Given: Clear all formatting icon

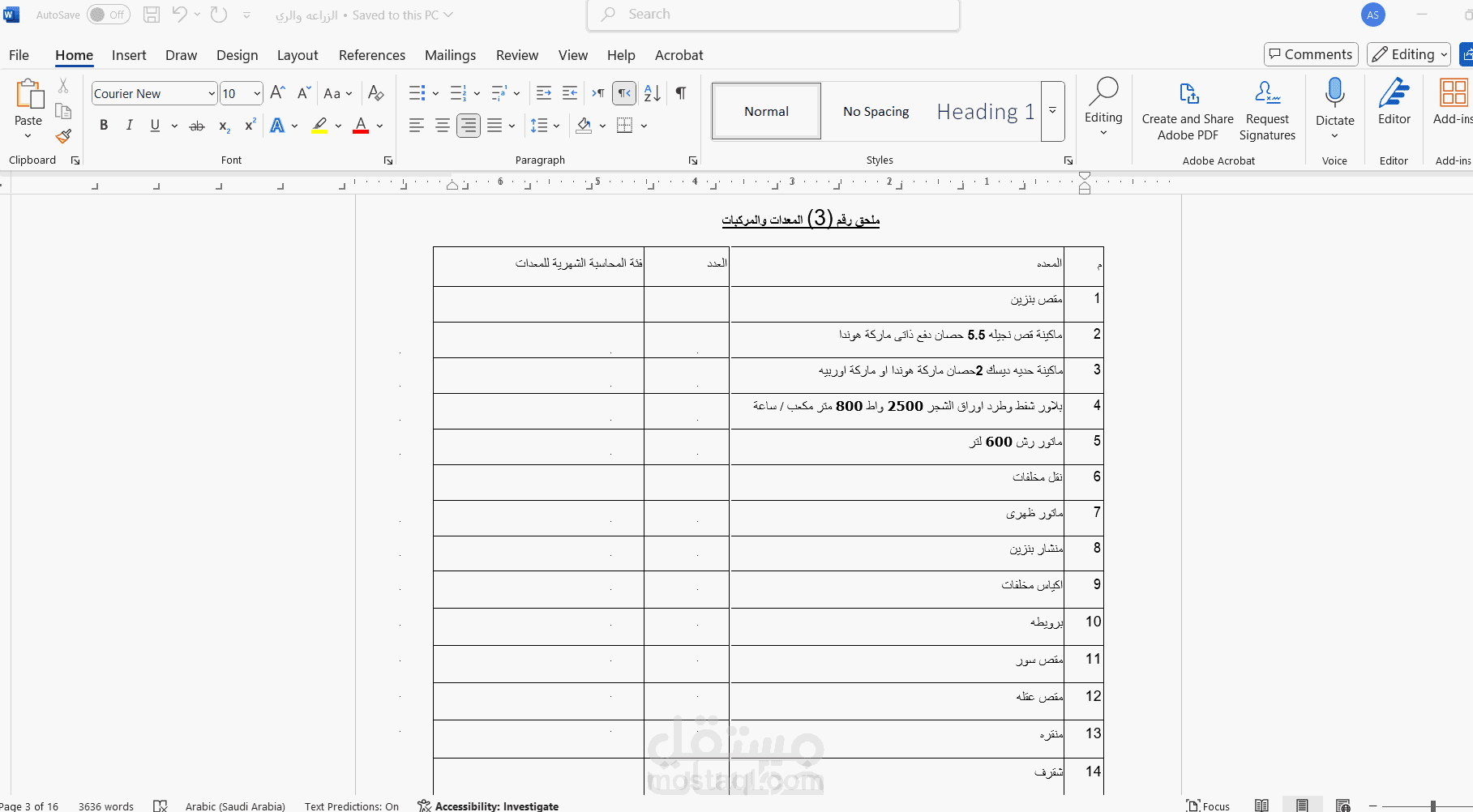Looking at the screenshot, I should click(375, 93).
